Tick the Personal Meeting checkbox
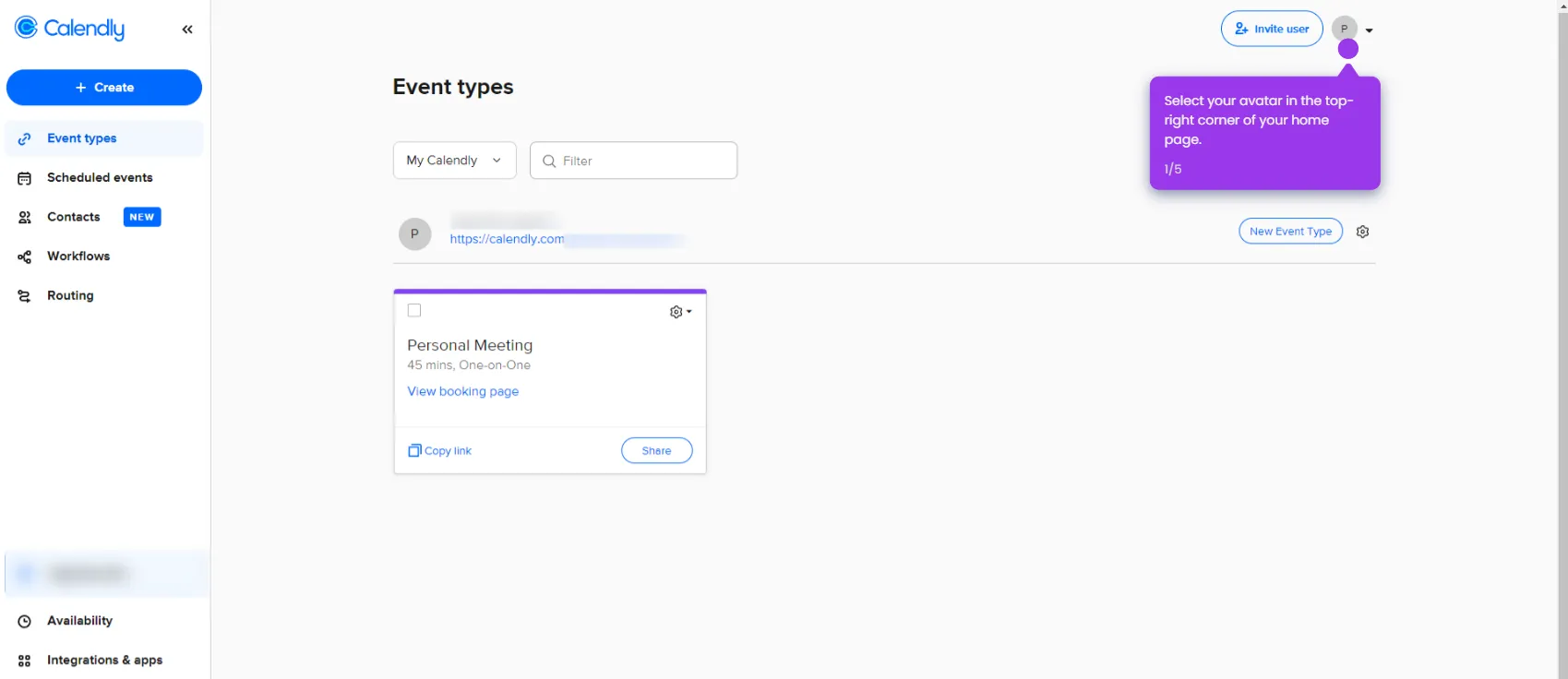The width and height of the screenshot is (1568, 679). click(x=414, y=311)
